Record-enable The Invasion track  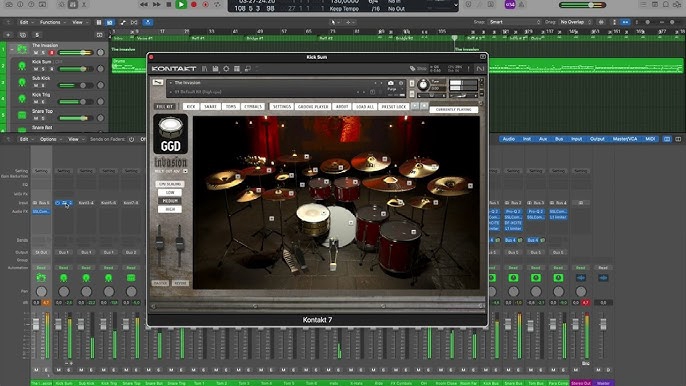click(x=52, y=53)
